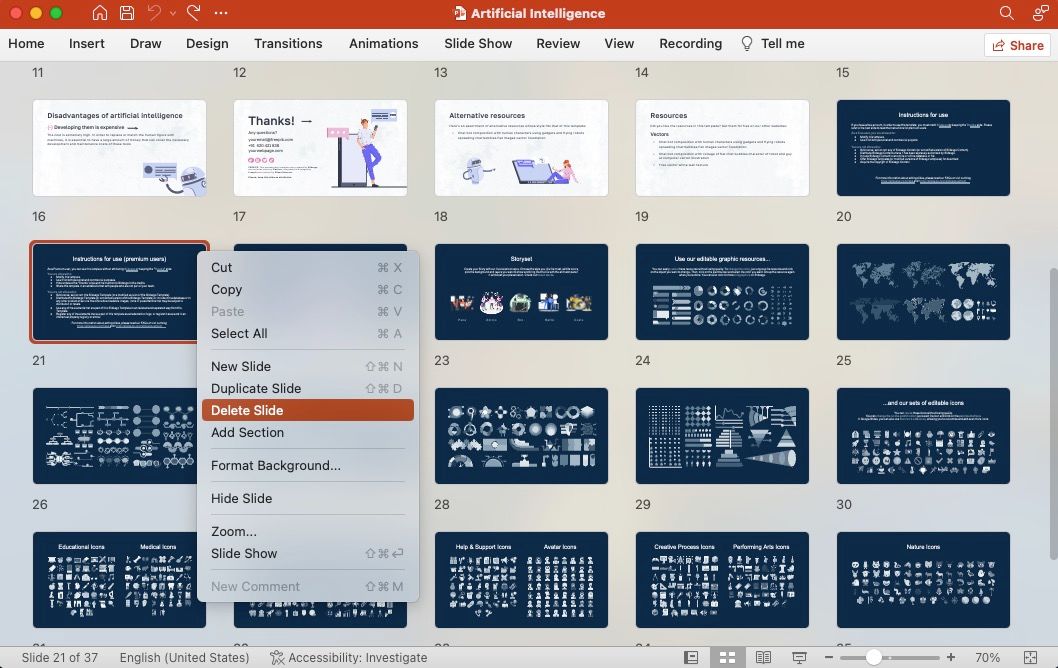Click the Undo arrow icon
Image resolution: width=1058 pixels, height=668 pixels.
154,13
